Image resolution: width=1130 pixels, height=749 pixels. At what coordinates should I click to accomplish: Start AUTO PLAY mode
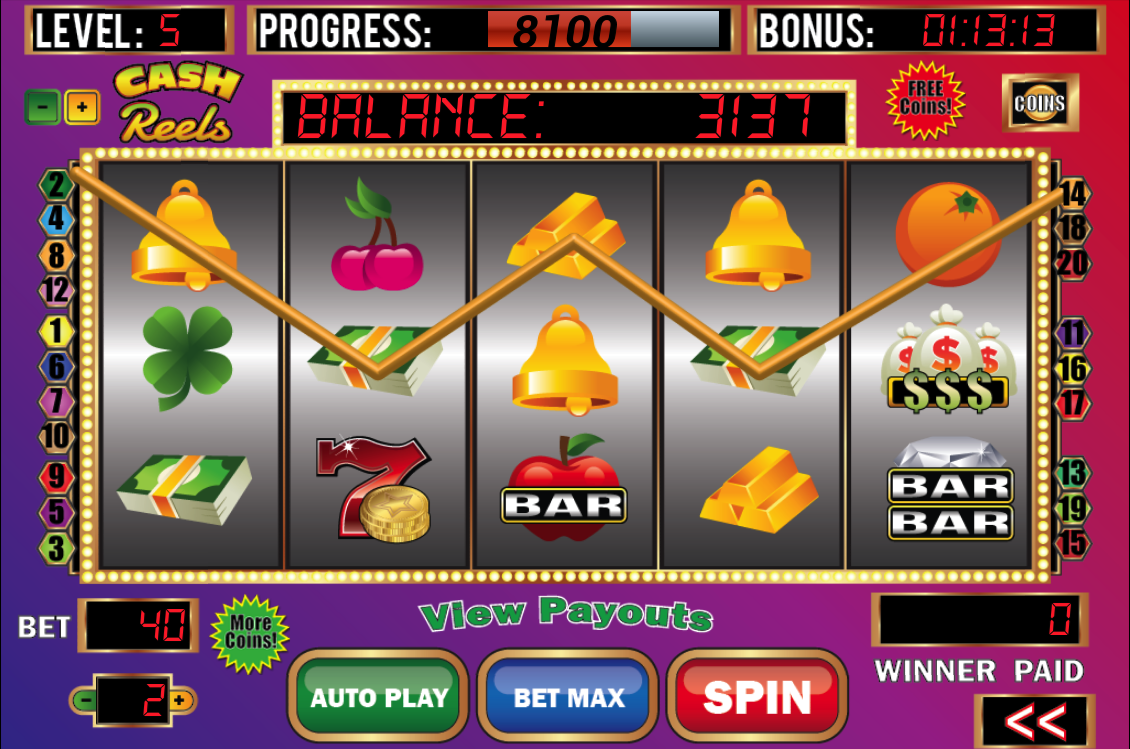coord(379,696)
